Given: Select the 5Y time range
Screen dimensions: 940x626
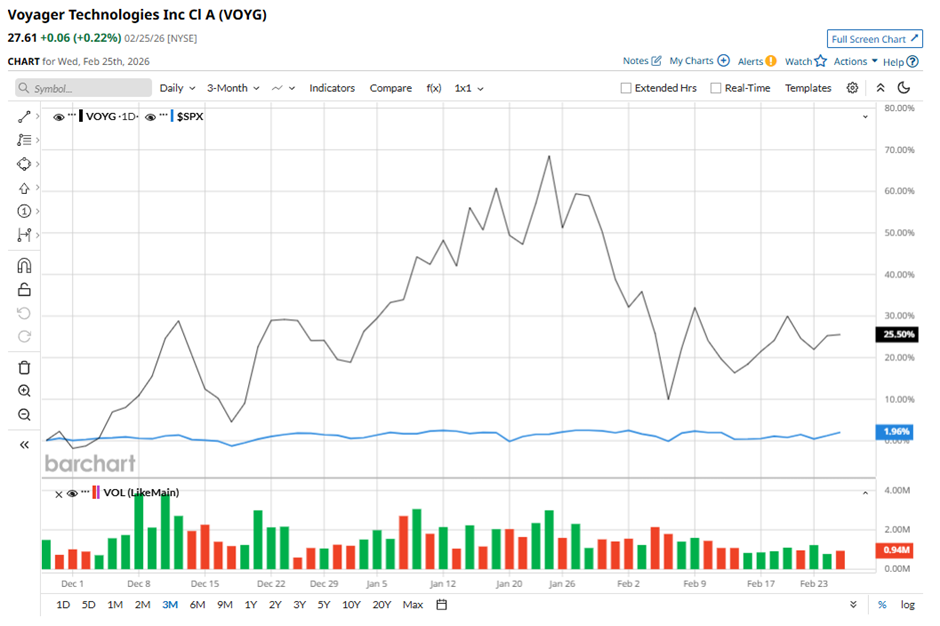Looking at the screenshot, I should 324,604.
